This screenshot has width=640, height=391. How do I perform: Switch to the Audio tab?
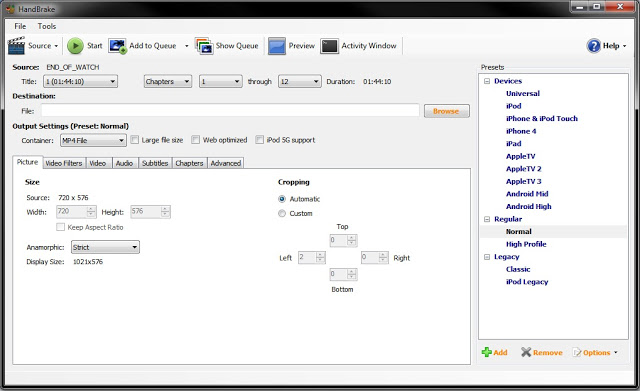pyautogui.click(x=124, y=163)
